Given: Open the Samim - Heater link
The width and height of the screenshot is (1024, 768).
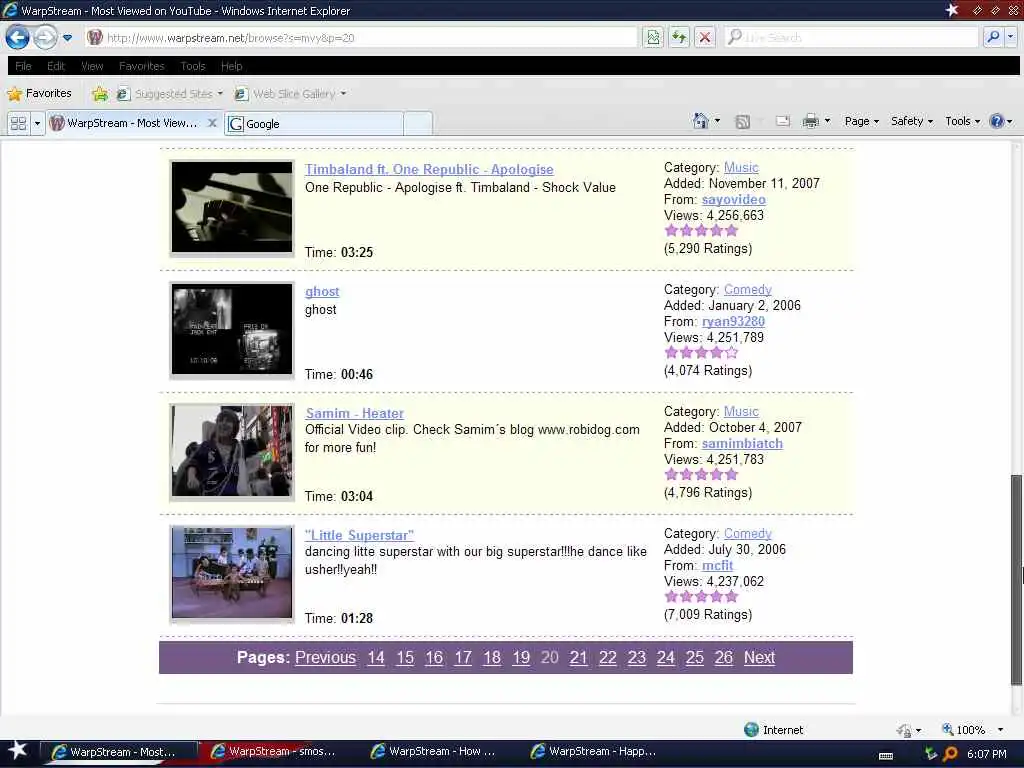Looking at the screenshot, I should [355, 413].
